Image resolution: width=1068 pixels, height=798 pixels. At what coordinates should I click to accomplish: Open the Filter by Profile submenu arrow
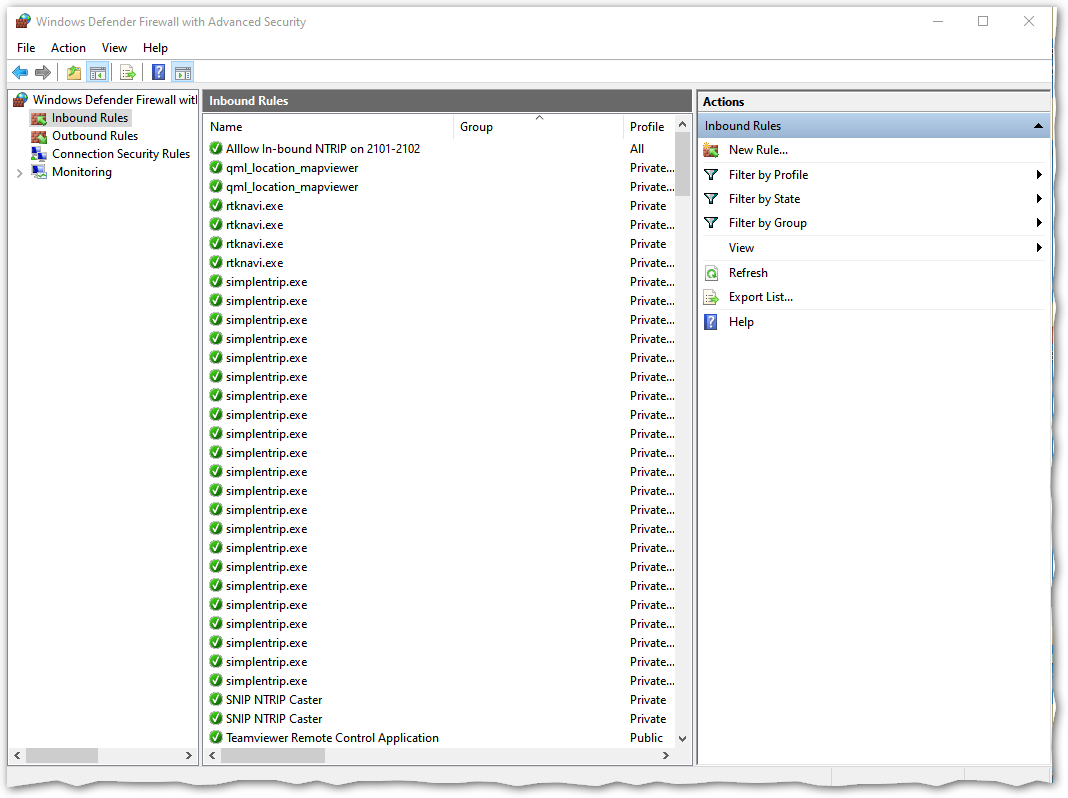(x=1039, y=175)
